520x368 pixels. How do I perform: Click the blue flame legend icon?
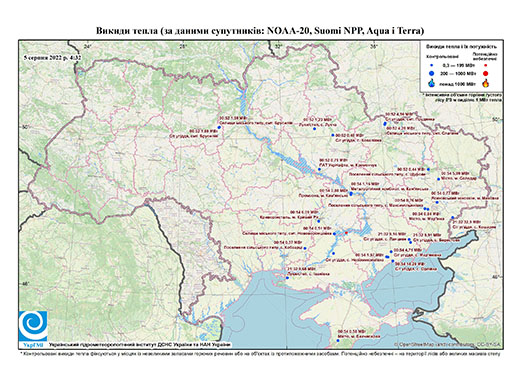click(432, 83)
